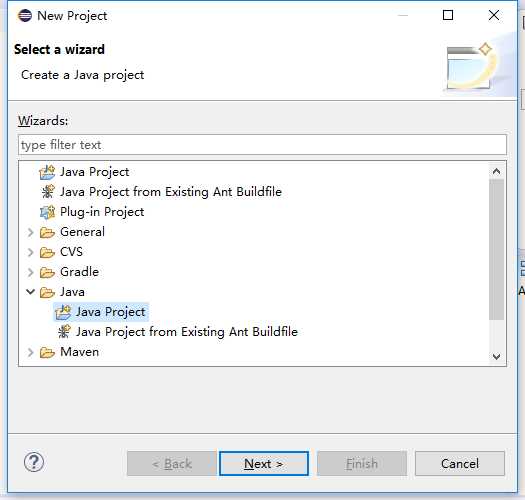The height and width of the screenshot is (500, 525).
Task: Click the wizard list scroll down arrow
Action: (497, 357)
